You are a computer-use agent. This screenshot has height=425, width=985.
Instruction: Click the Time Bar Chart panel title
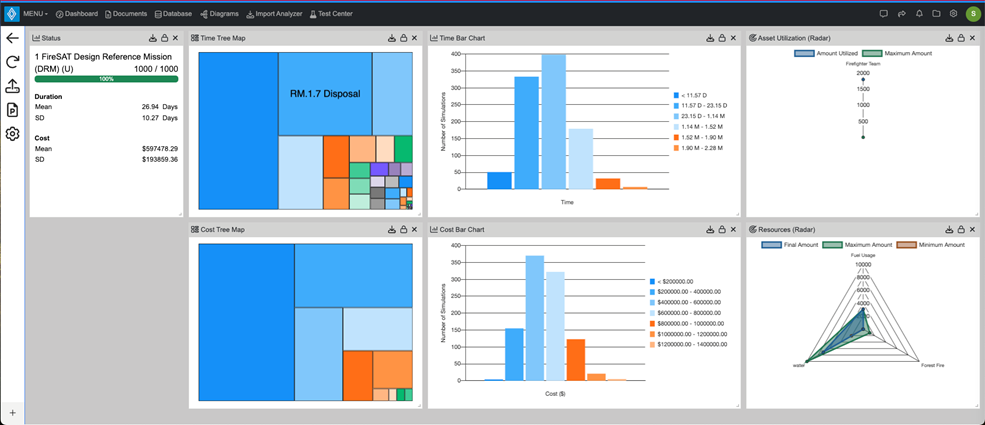462,38
